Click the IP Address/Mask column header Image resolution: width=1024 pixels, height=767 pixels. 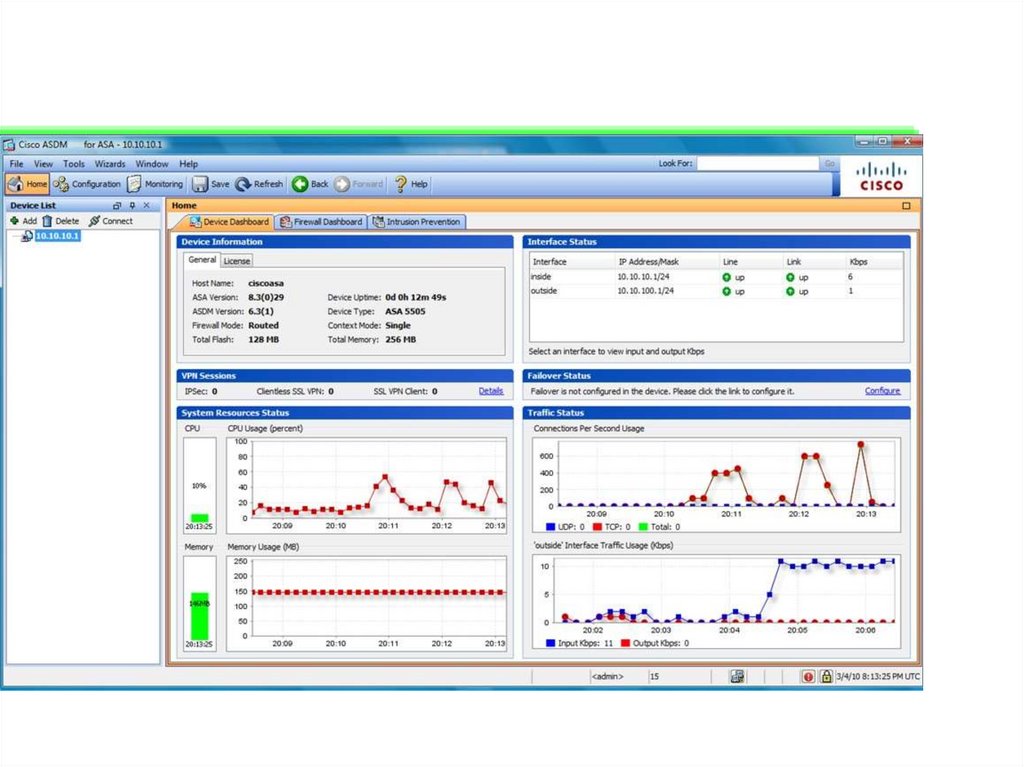648,262
